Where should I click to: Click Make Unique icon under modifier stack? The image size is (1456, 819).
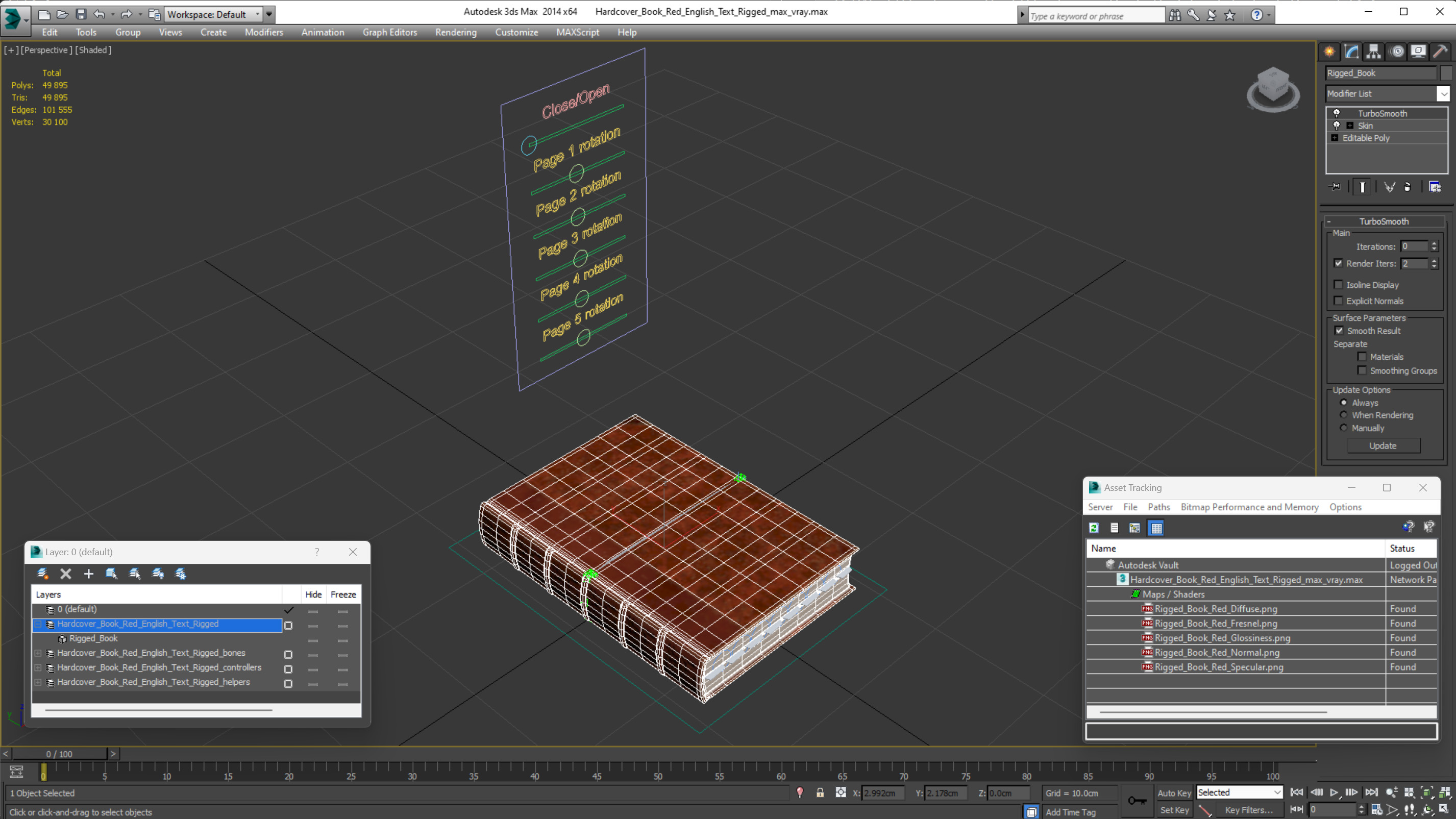[x=1389, y=187]
